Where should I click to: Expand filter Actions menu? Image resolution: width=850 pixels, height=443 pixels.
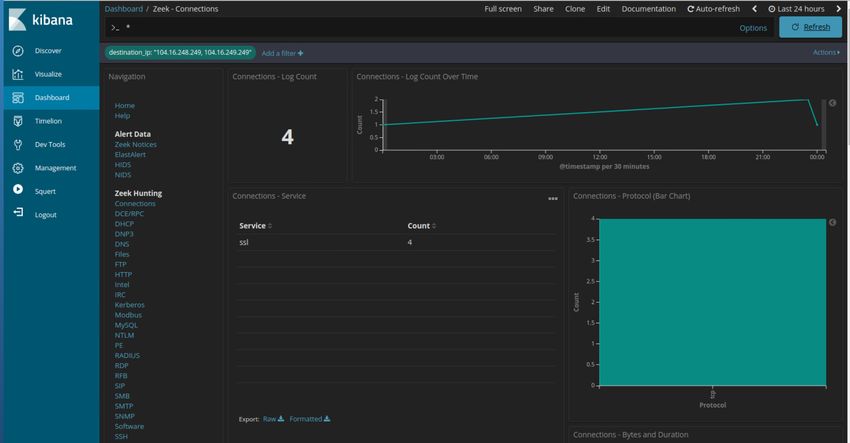[x=826, y=53]
